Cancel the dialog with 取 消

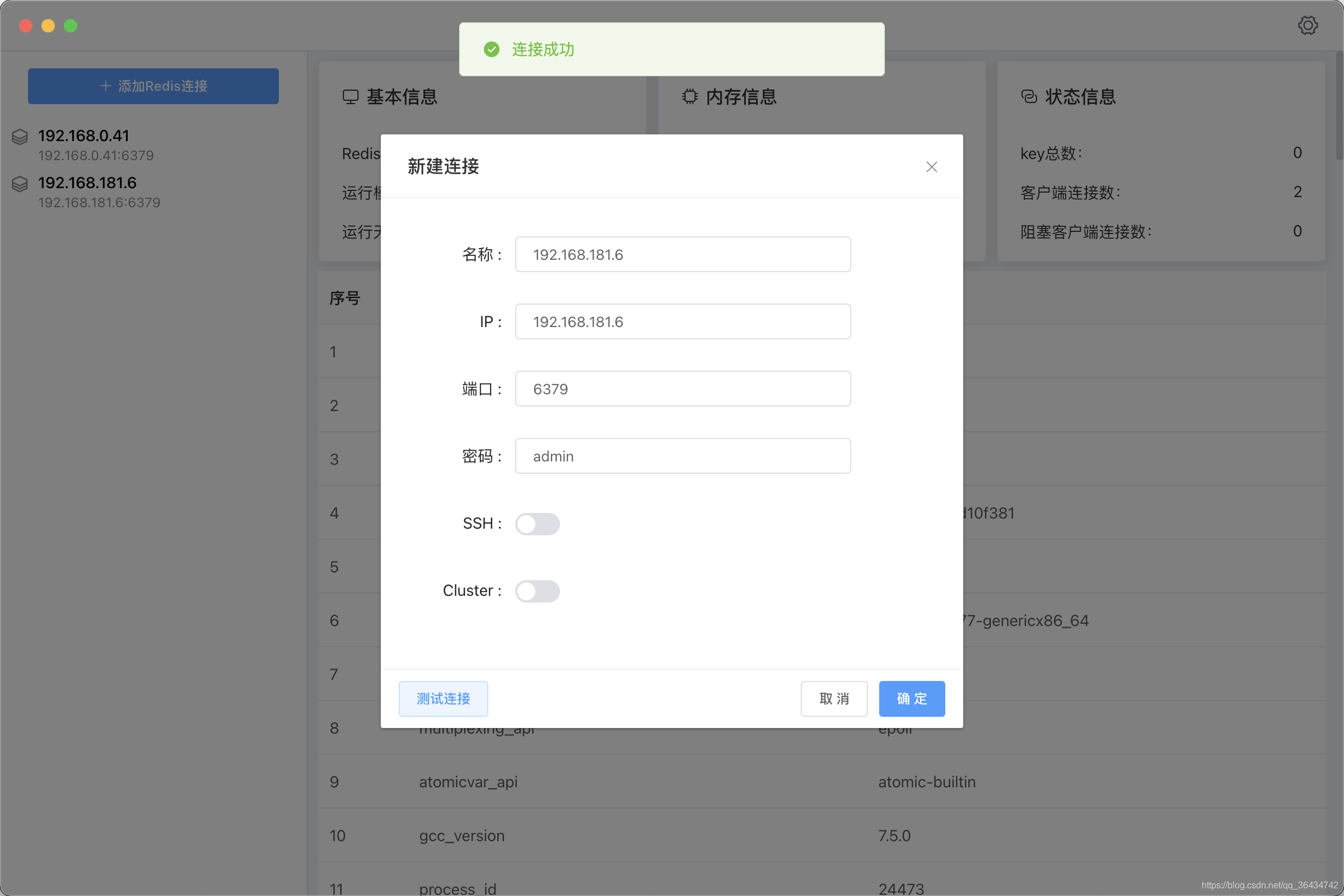pyautogui.click(x=834, y=698)
